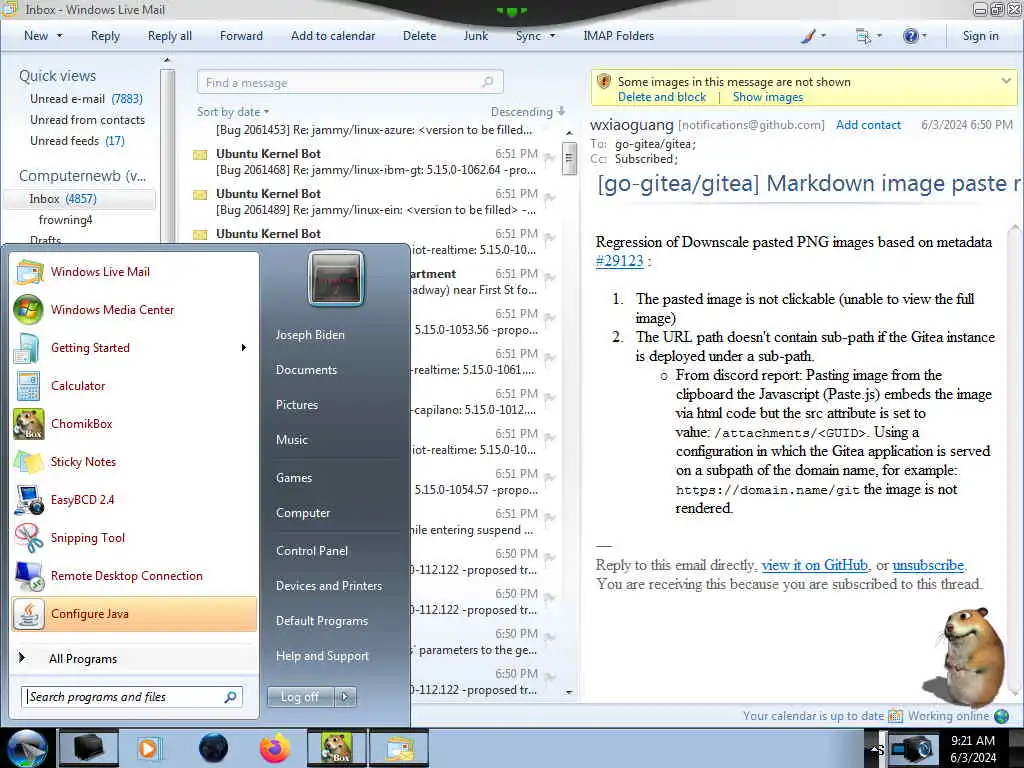Toggle flag on linux-ein message
This screenshot has height=768, width=1024.
pyautogui.click(x=550, y=198)
